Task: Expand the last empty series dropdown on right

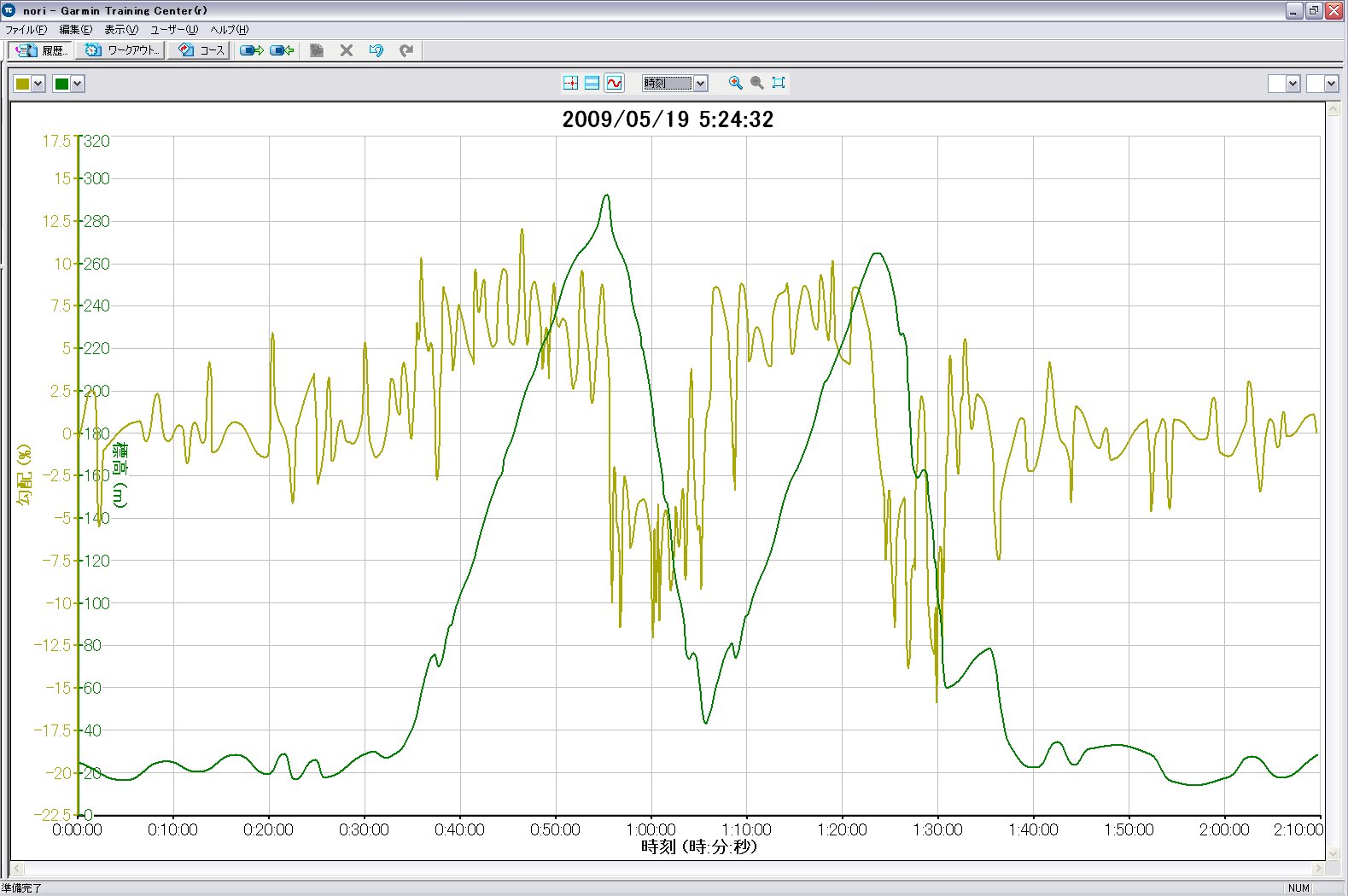Action: tap(1331, 84)
